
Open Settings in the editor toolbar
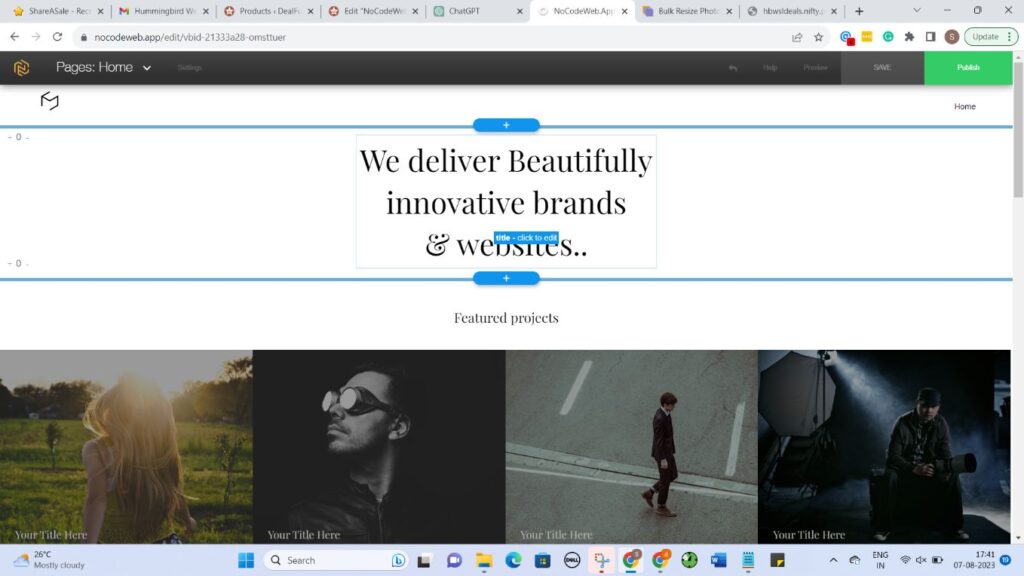[189, 67]
